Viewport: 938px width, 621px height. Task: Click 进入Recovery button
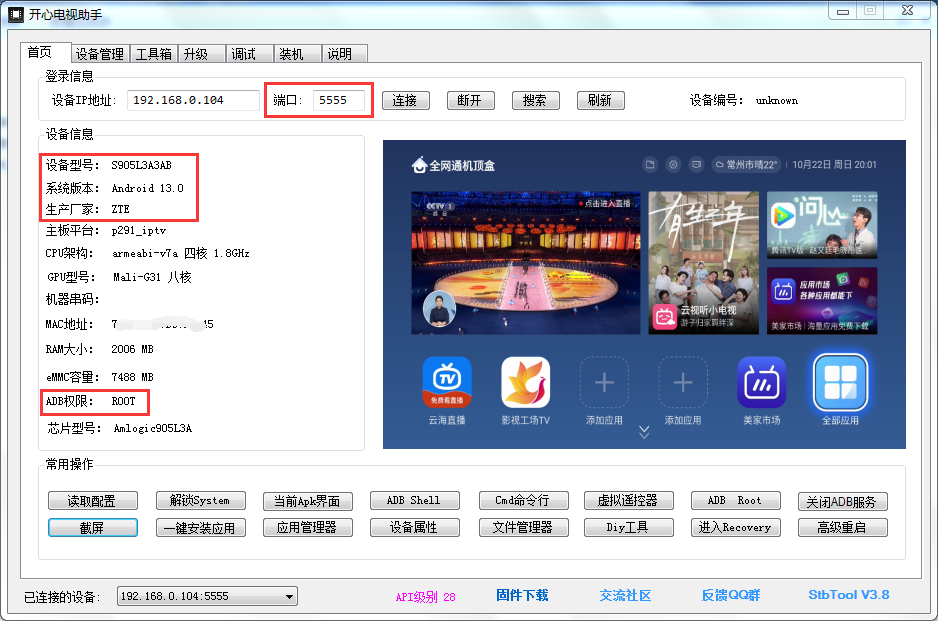coord(736,528)
